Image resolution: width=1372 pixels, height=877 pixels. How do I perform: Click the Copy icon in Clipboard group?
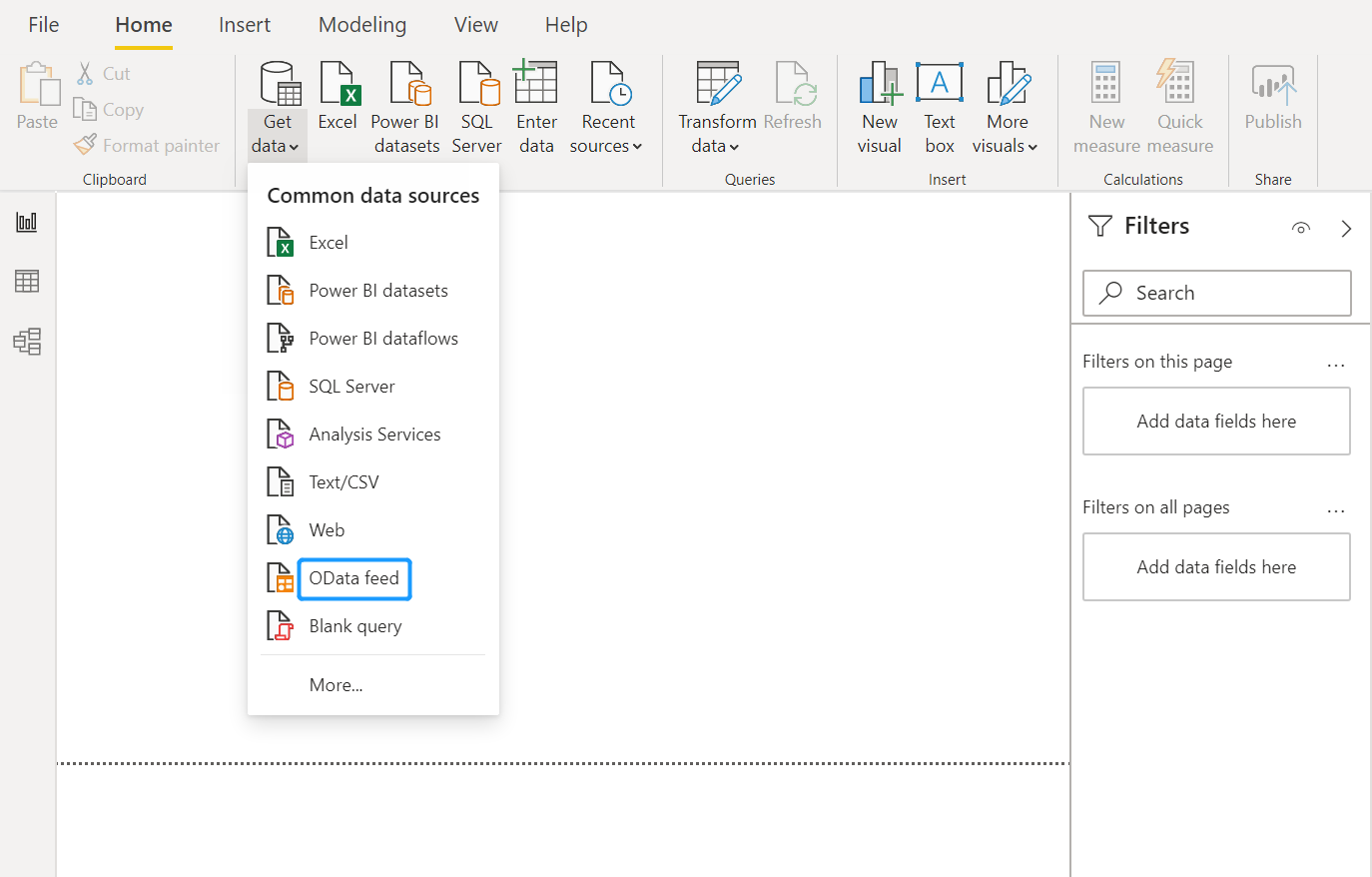85,109
